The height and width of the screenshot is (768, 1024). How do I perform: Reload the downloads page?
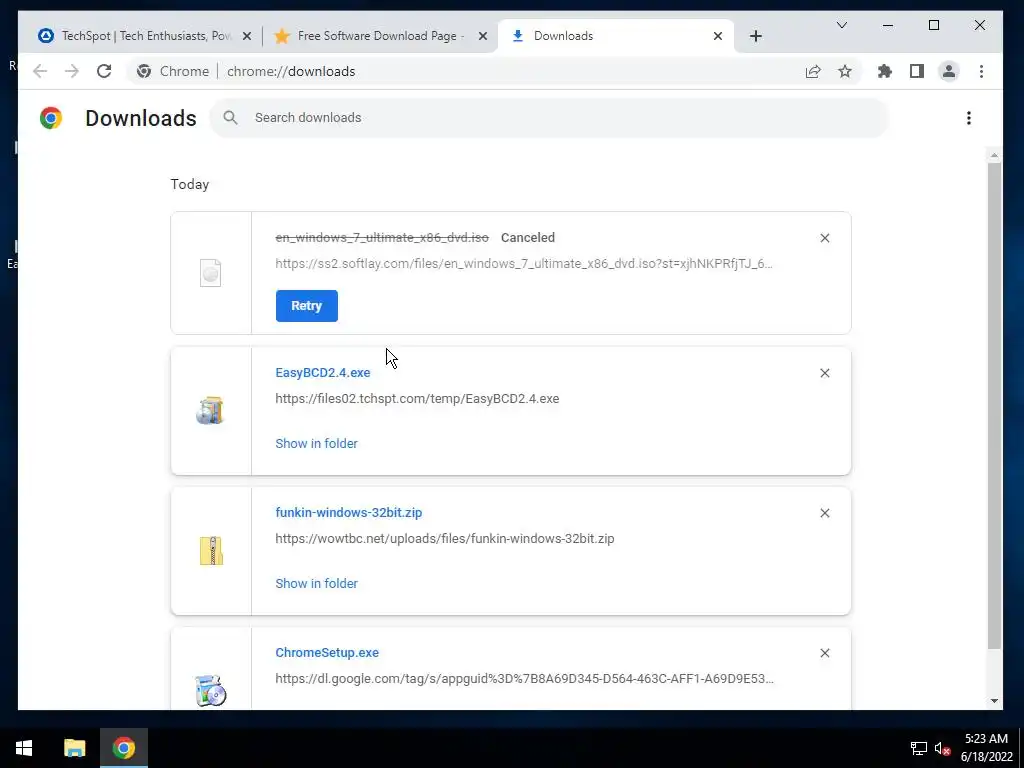pyautogui.click(x=104, y=71)
